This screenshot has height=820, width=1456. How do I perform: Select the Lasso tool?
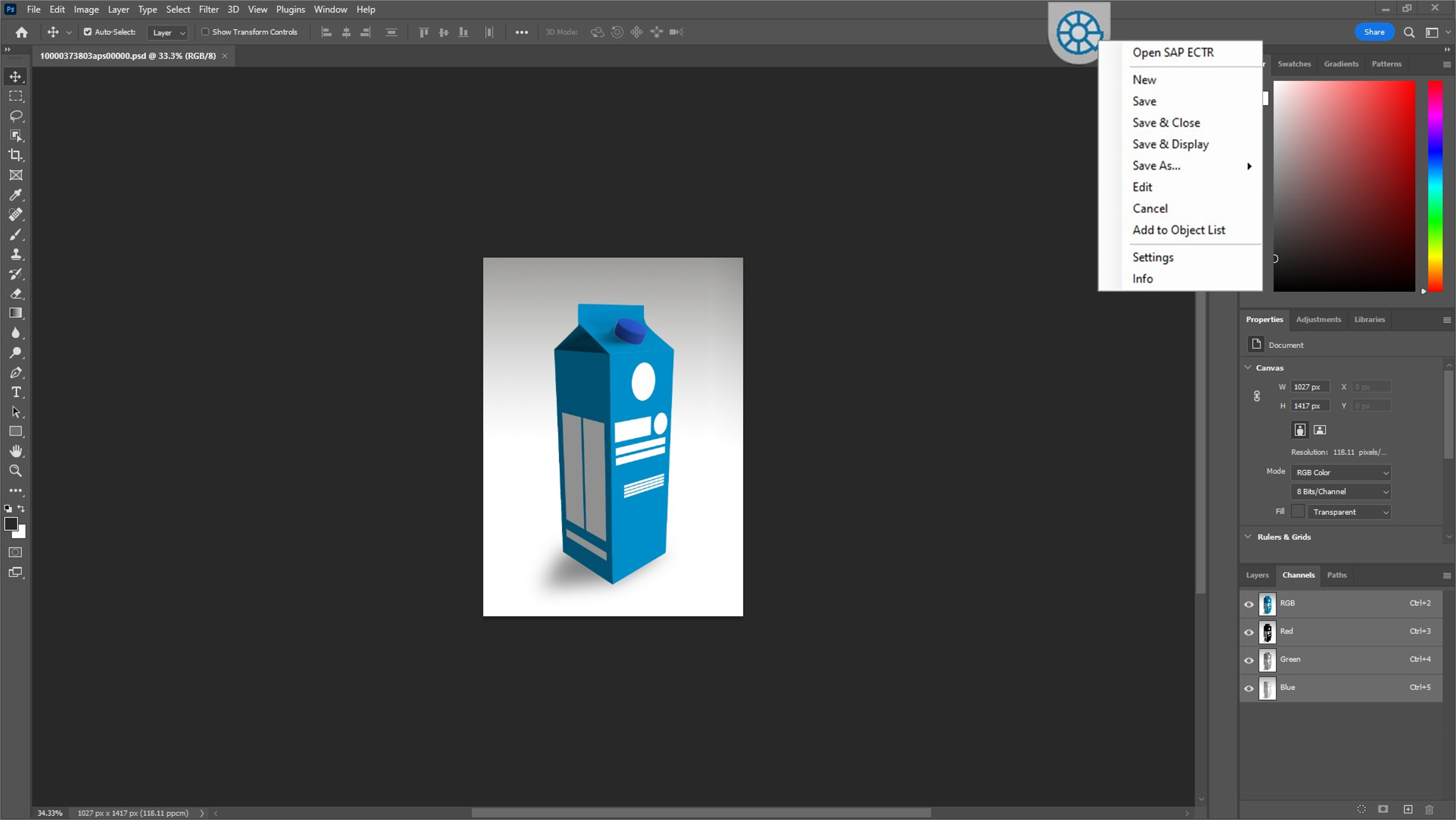click(x=15, y=116)
